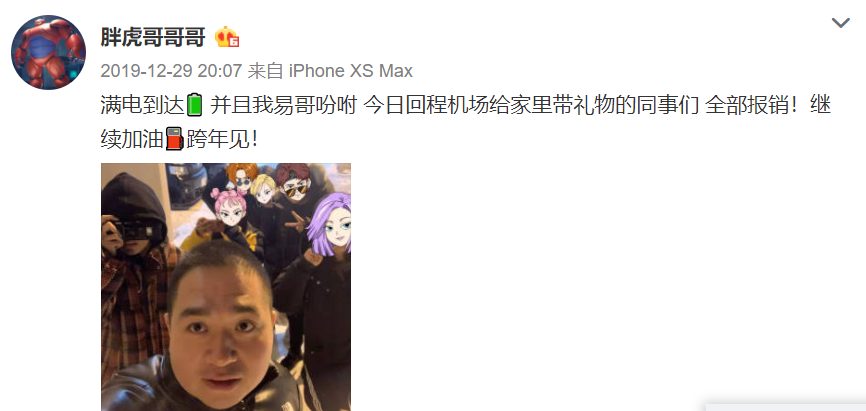
Task: Open 胖虎哥哥哥 username profile link
Action: click(x=153, y=38)
